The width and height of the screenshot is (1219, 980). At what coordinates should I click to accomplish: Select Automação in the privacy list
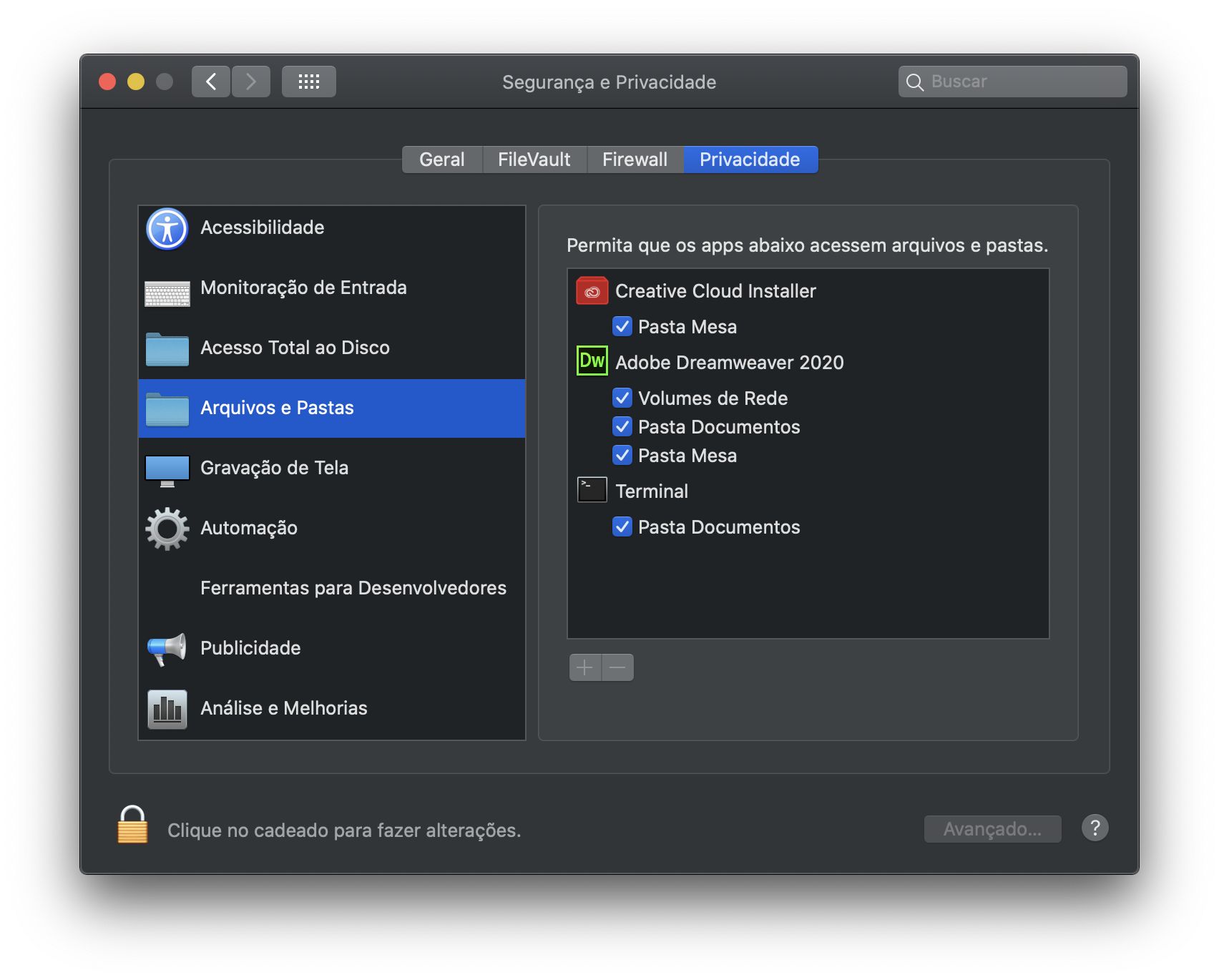point(332,529)
